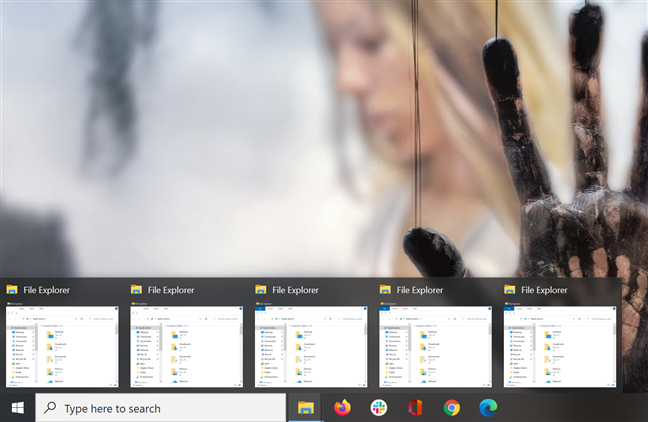Activate the fourth File Explorer window preview
Screen dimensions: 648x422
point(435,347)
